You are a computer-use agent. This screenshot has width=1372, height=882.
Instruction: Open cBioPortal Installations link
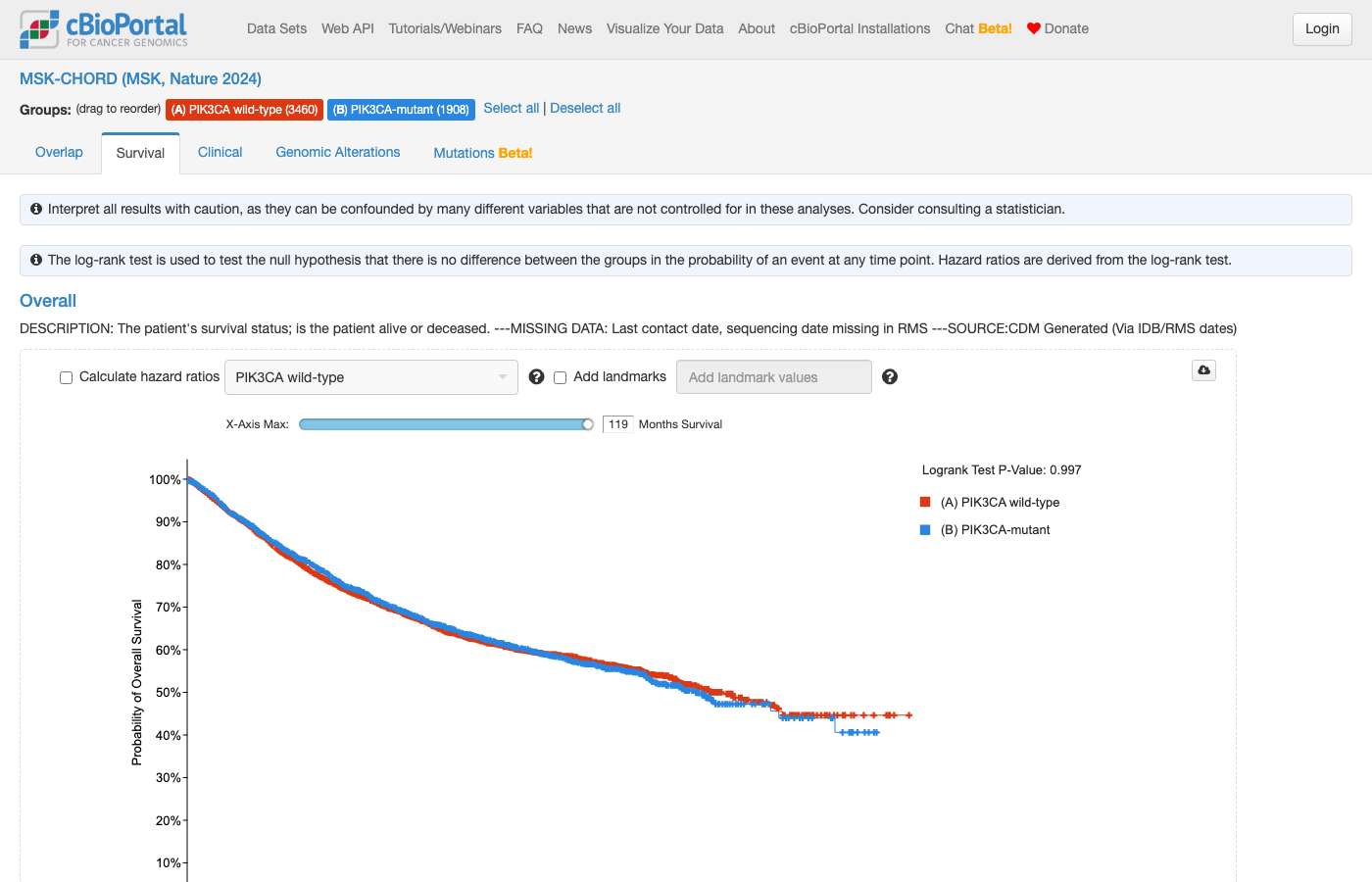pos(860,28)
